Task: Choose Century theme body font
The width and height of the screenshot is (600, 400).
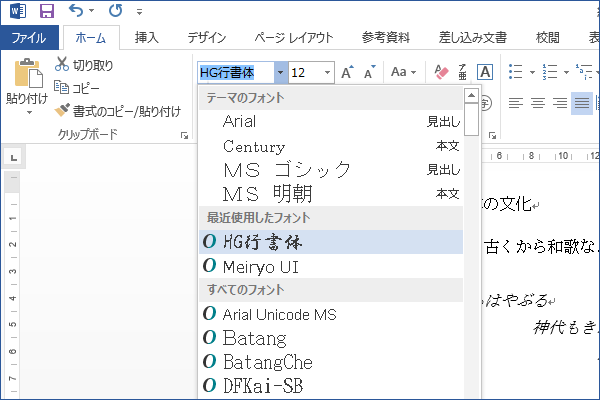Action: 331,146
